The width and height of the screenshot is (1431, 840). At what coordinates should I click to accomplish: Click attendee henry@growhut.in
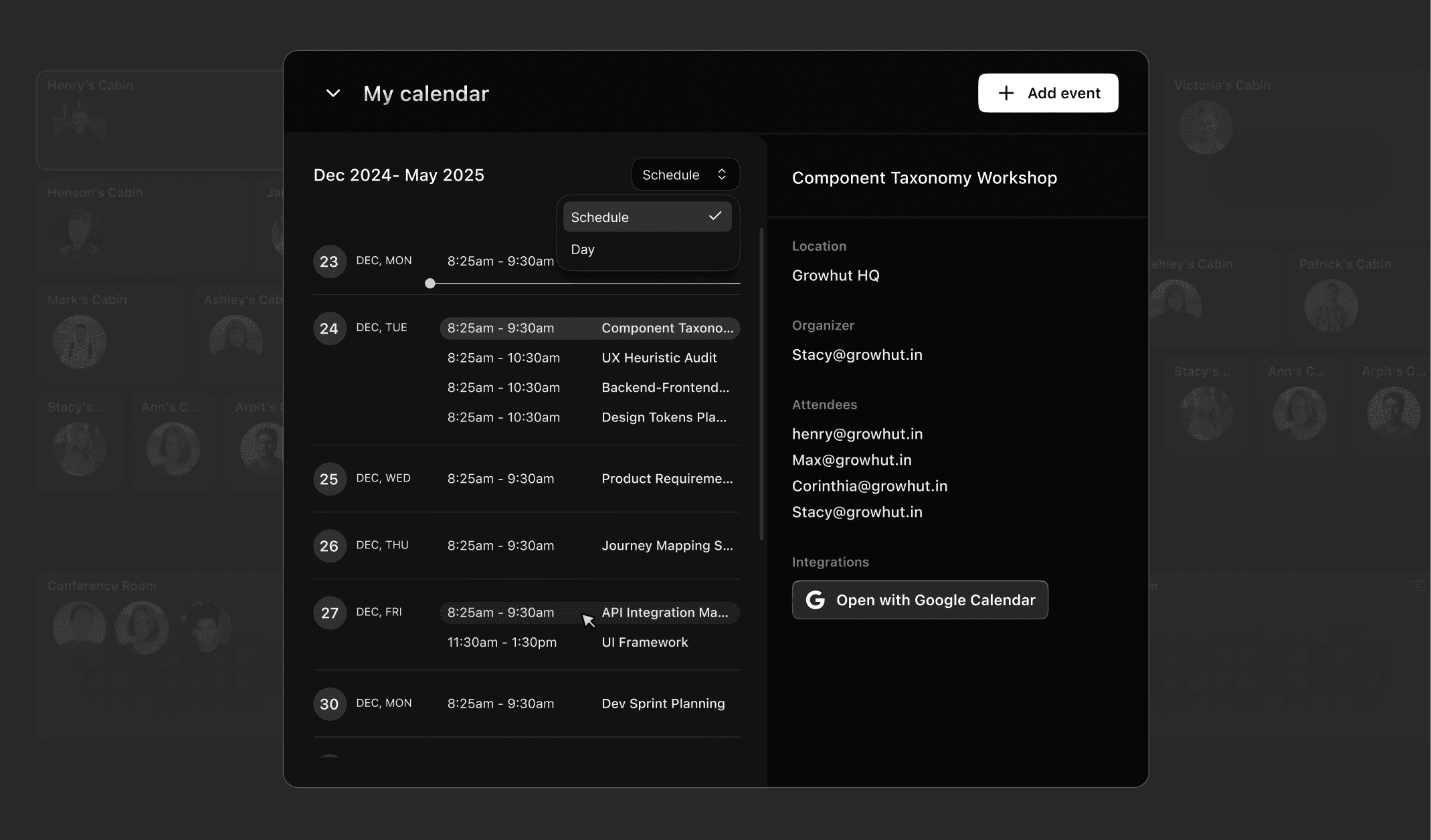(x=856, y=434)
